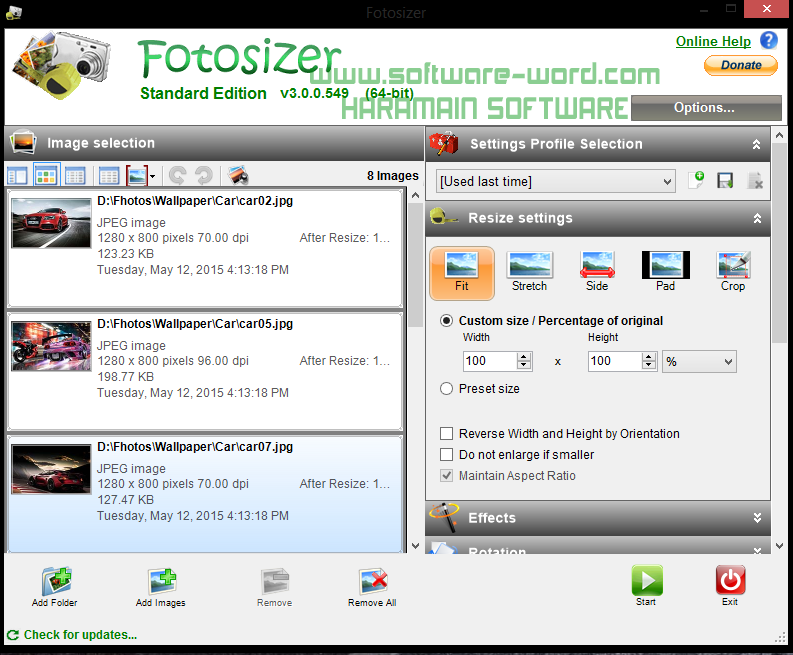Open the image preview viewer icon

click(x=238, y=176)
